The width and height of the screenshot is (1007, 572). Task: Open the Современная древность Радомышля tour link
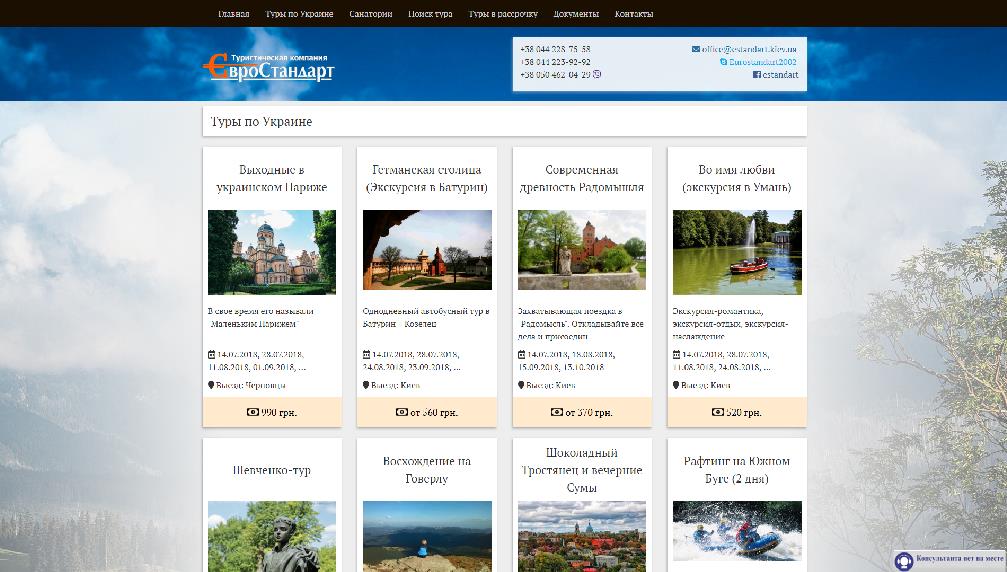(582, 178)
